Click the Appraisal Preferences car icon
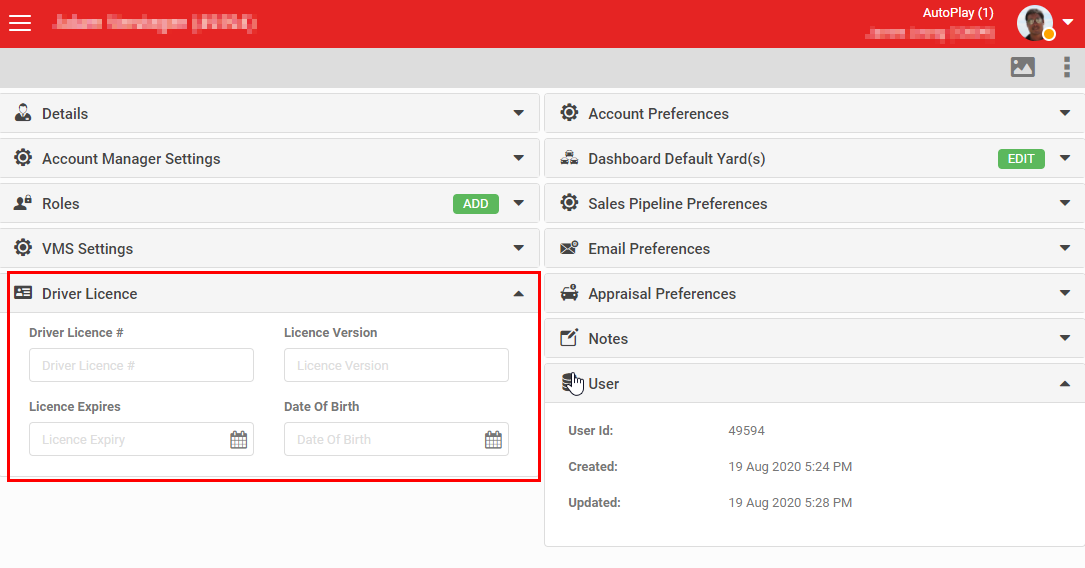The height and width of the screenshot is (568, 1085). tap(569, 293)
